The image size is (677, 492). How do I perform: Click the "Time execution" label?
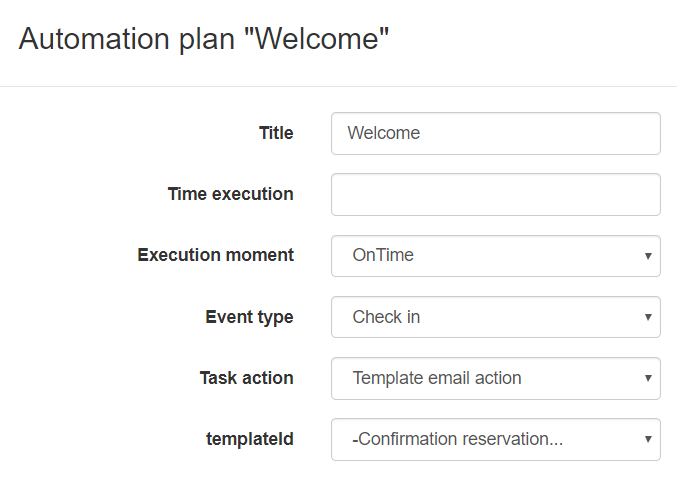coord(231,194)
